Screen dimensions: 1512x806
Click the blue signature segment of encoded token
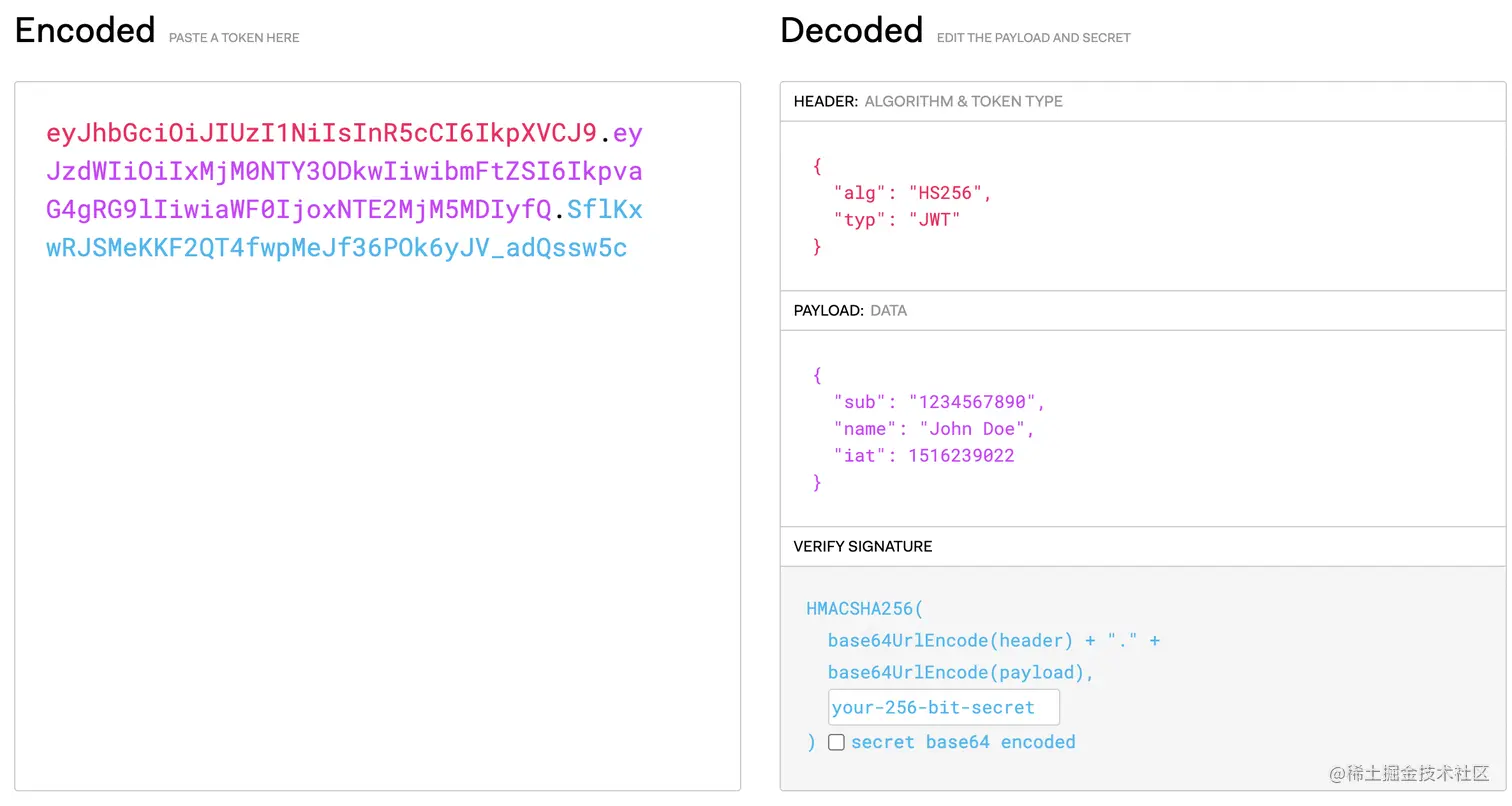[x=336, y=248]
